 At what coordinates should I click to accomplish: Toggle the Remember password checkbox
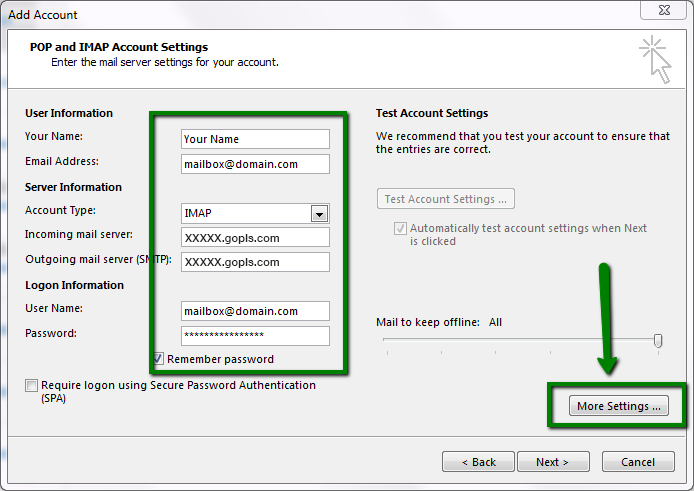coord(159,359)
